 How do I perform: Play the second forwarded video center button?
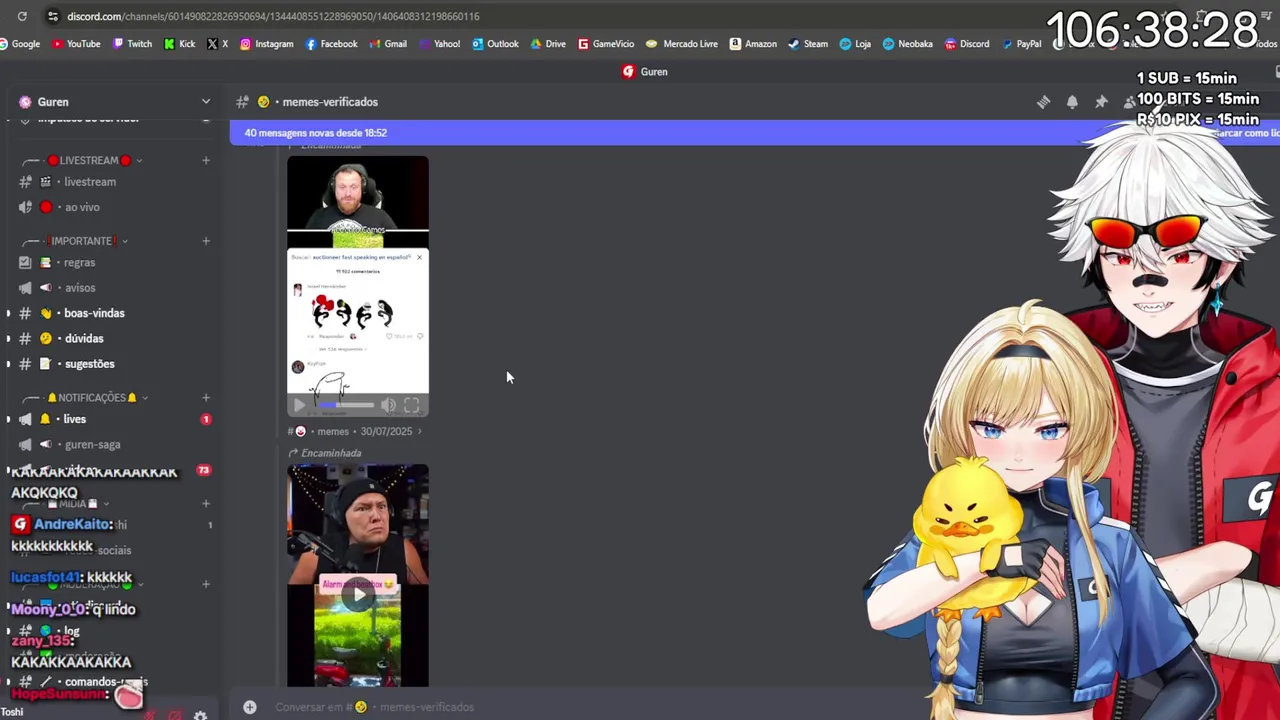[358, 595]
